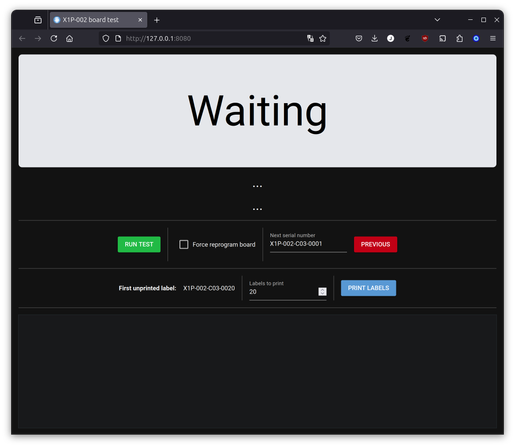Click the Firefox View icon left of tabs
Viewport: 515px width, 447px height.
pos(38,20)
